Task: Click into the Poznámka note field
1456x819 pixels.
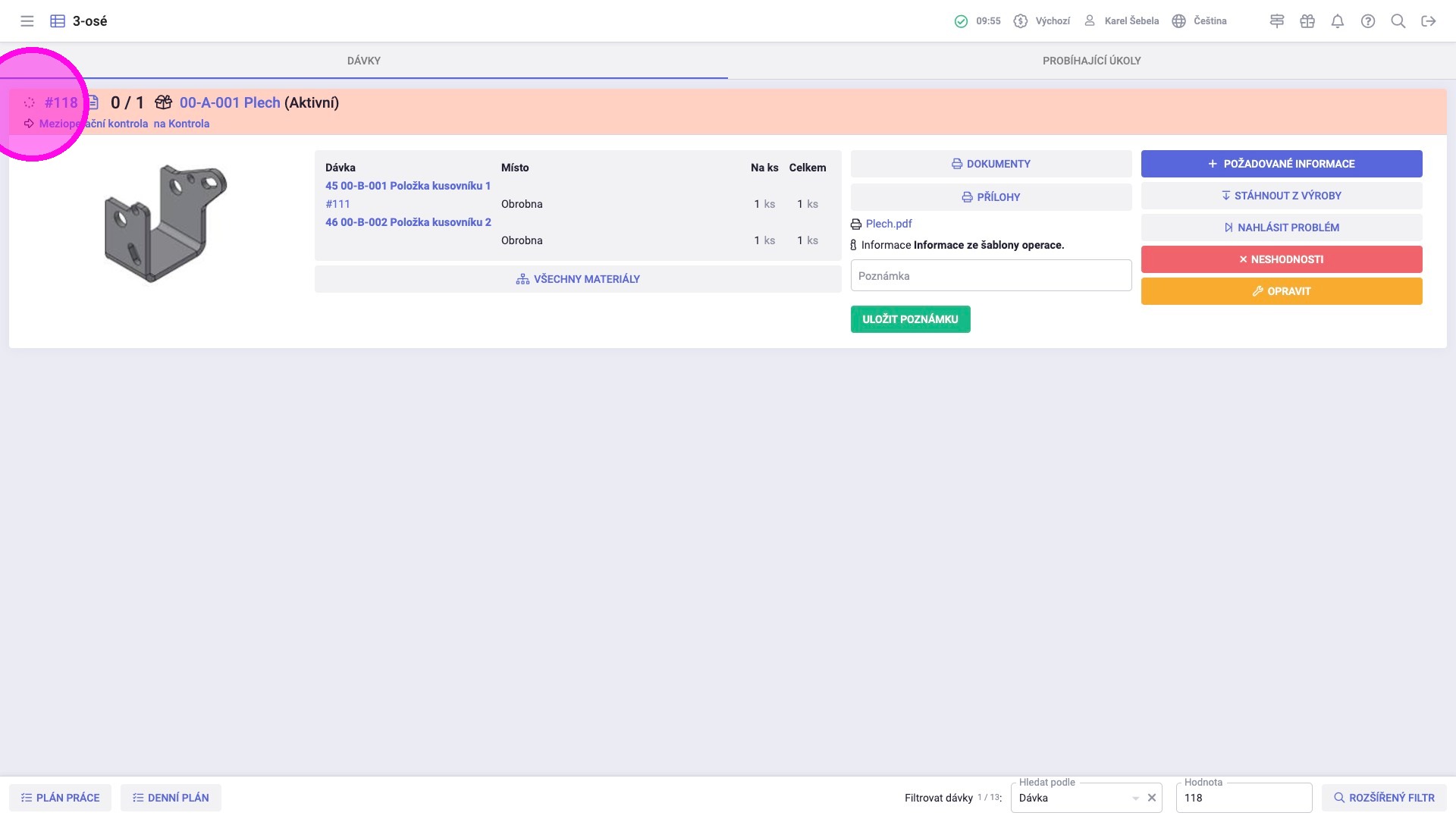Action: coord(990,276)
